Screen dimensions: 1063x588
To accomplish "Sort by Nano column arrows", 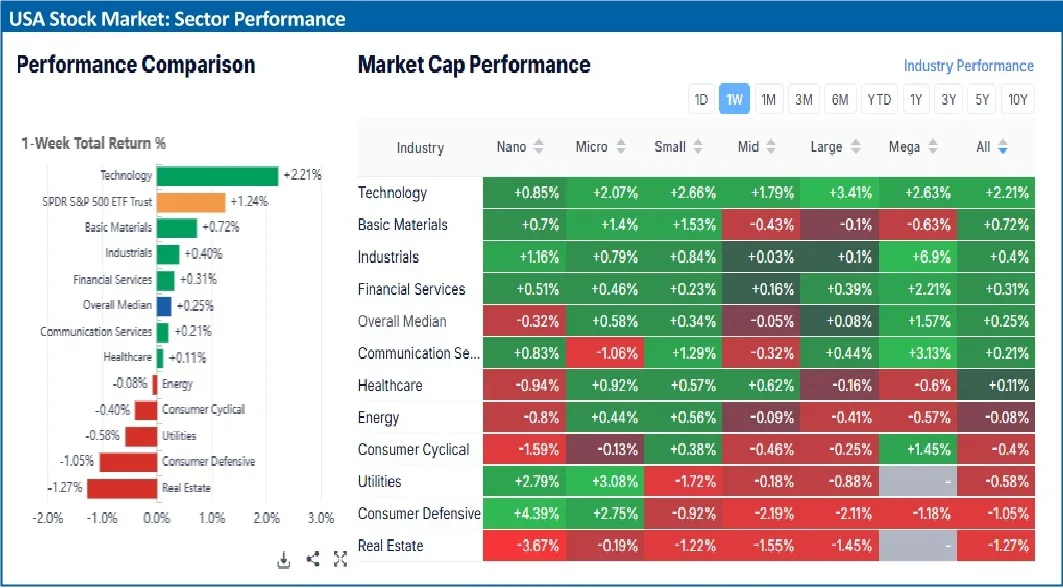I will point(539,147).
